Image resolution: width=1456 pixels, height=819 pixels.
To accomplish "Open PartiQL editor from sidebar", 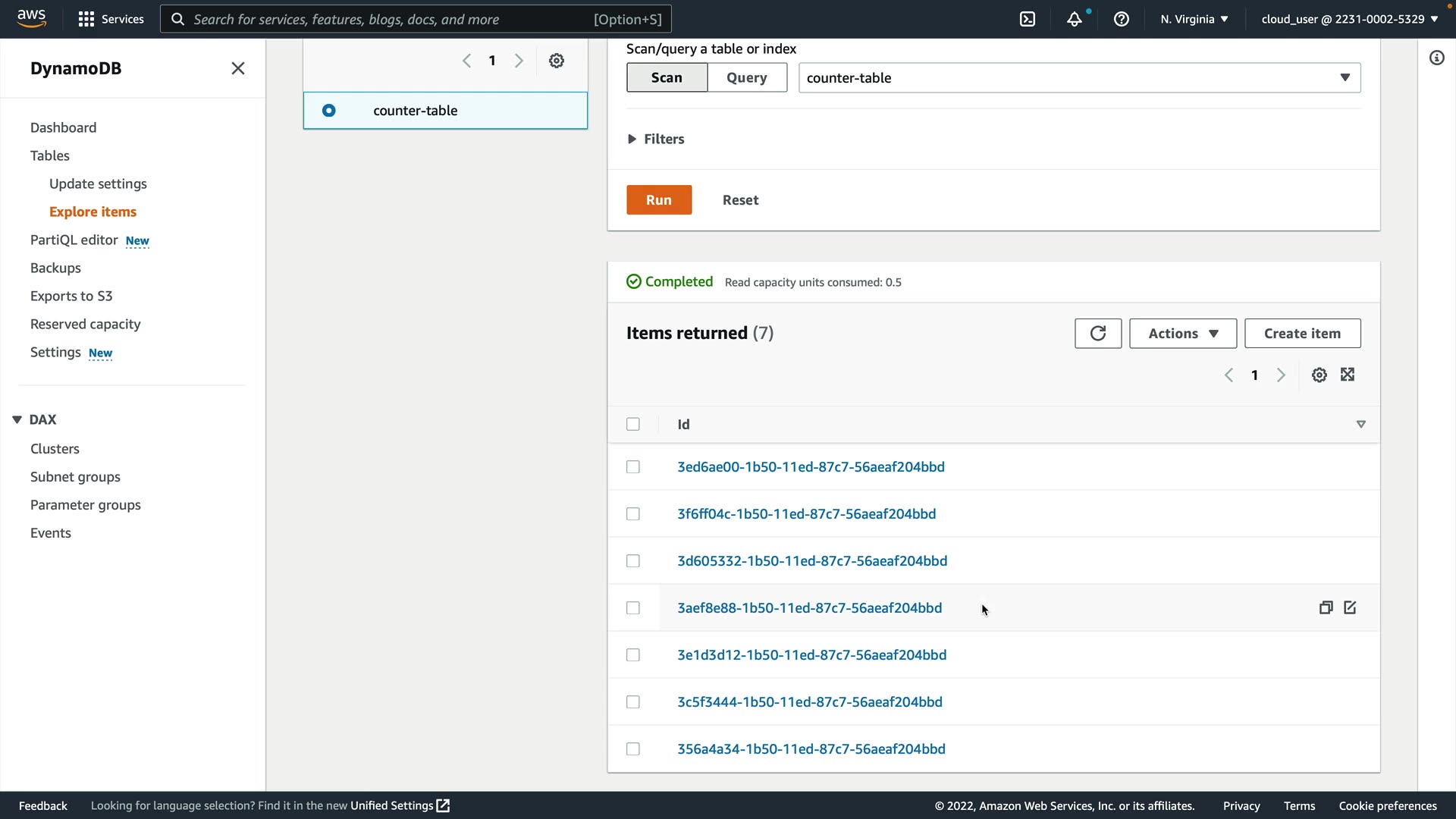I will [74, 240].
